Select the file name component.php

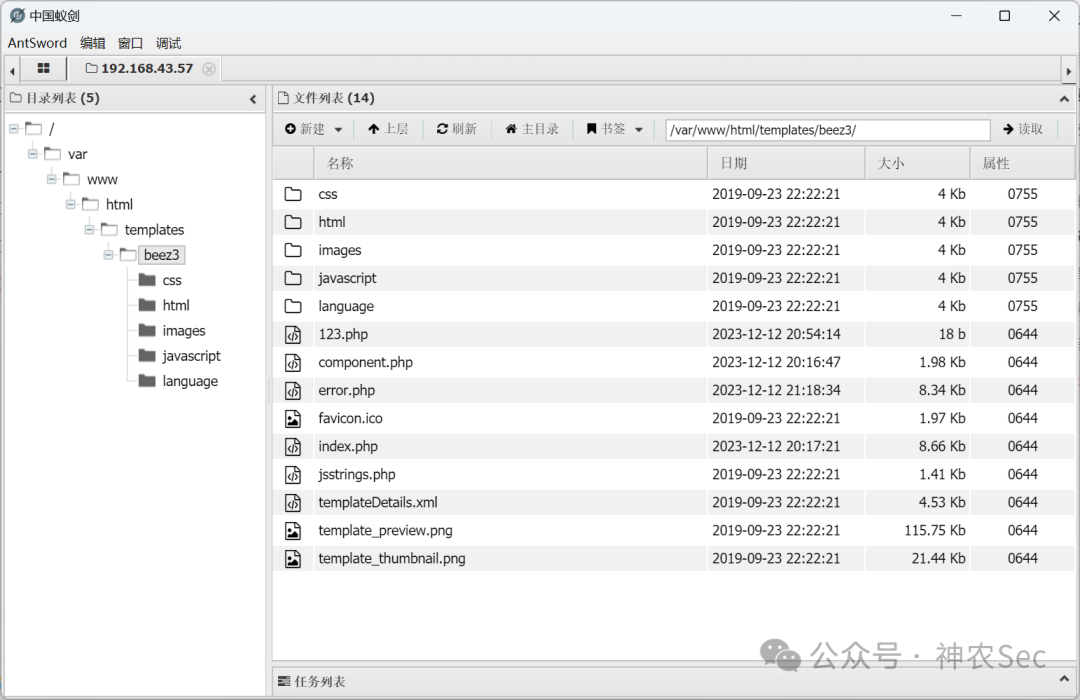click(366, 362)
